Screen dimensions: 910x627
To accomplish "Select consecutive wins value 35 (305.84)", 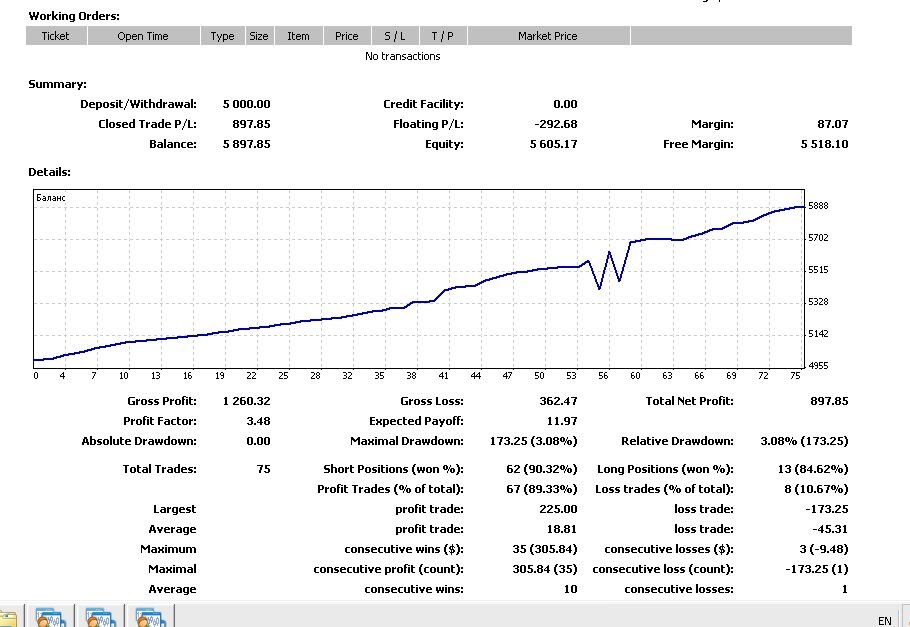I will (x=545, y=549).
